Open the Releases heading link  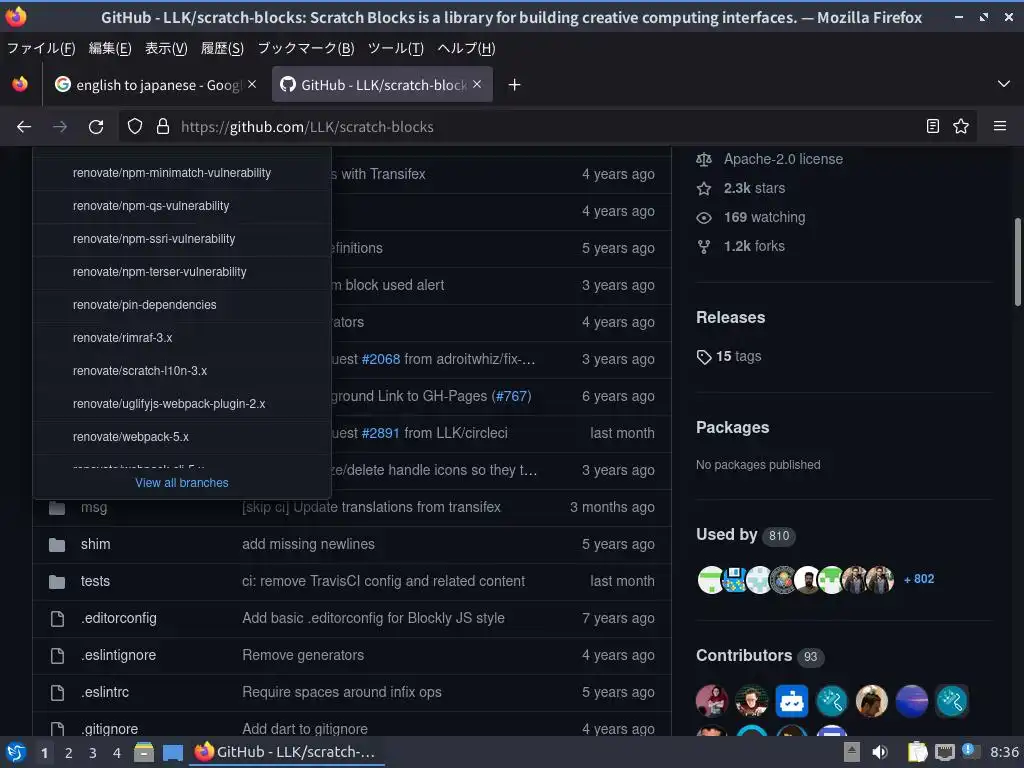pyautogui.click(x=730, y=318)
